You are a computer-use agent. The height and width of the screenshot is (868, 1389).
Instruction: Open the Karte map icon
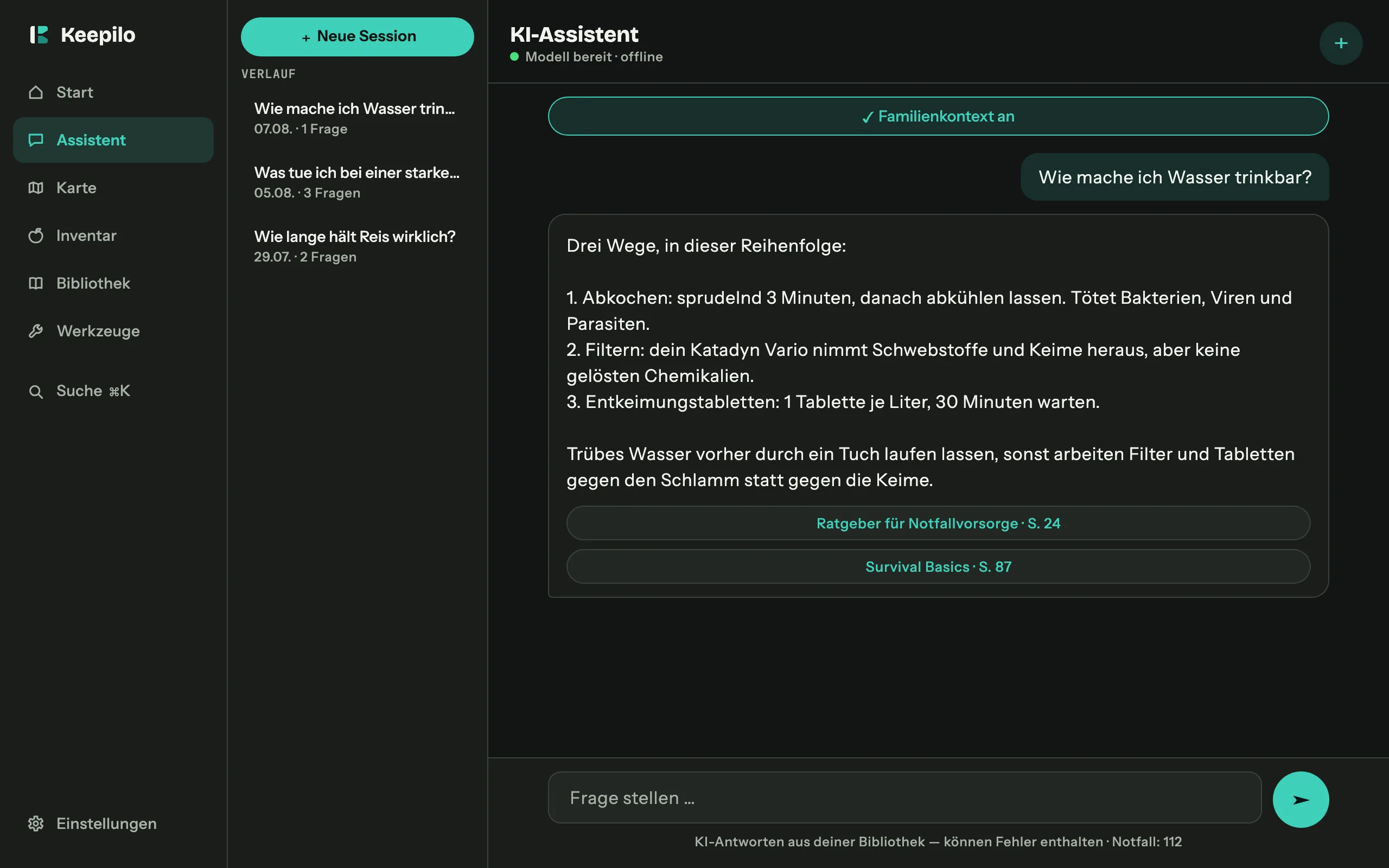point(36,188)
